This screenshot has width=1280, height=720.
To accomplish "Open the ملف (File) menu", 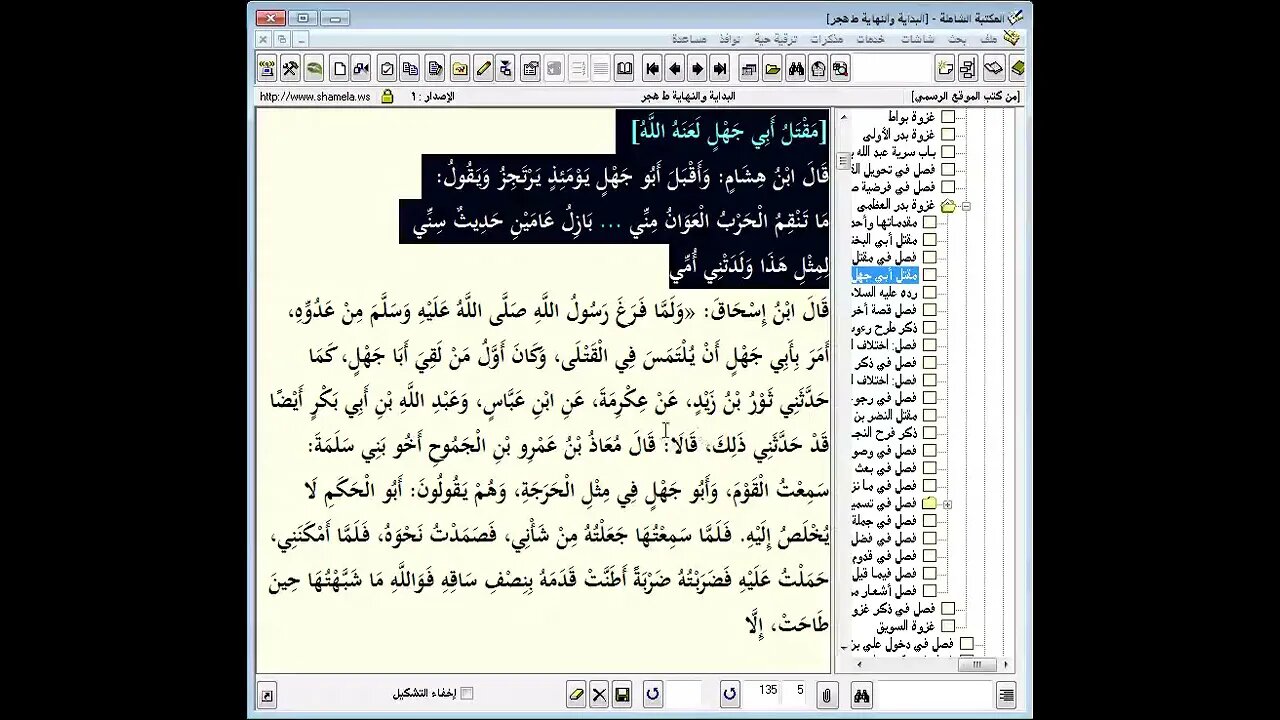I will tap(988, 39).
